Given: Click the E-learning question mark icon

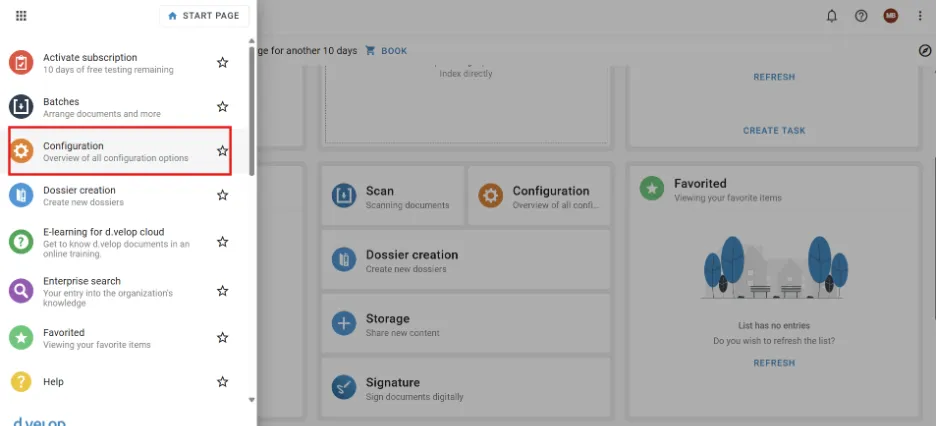Looking at the screenshot, I should tap(21, 242).
